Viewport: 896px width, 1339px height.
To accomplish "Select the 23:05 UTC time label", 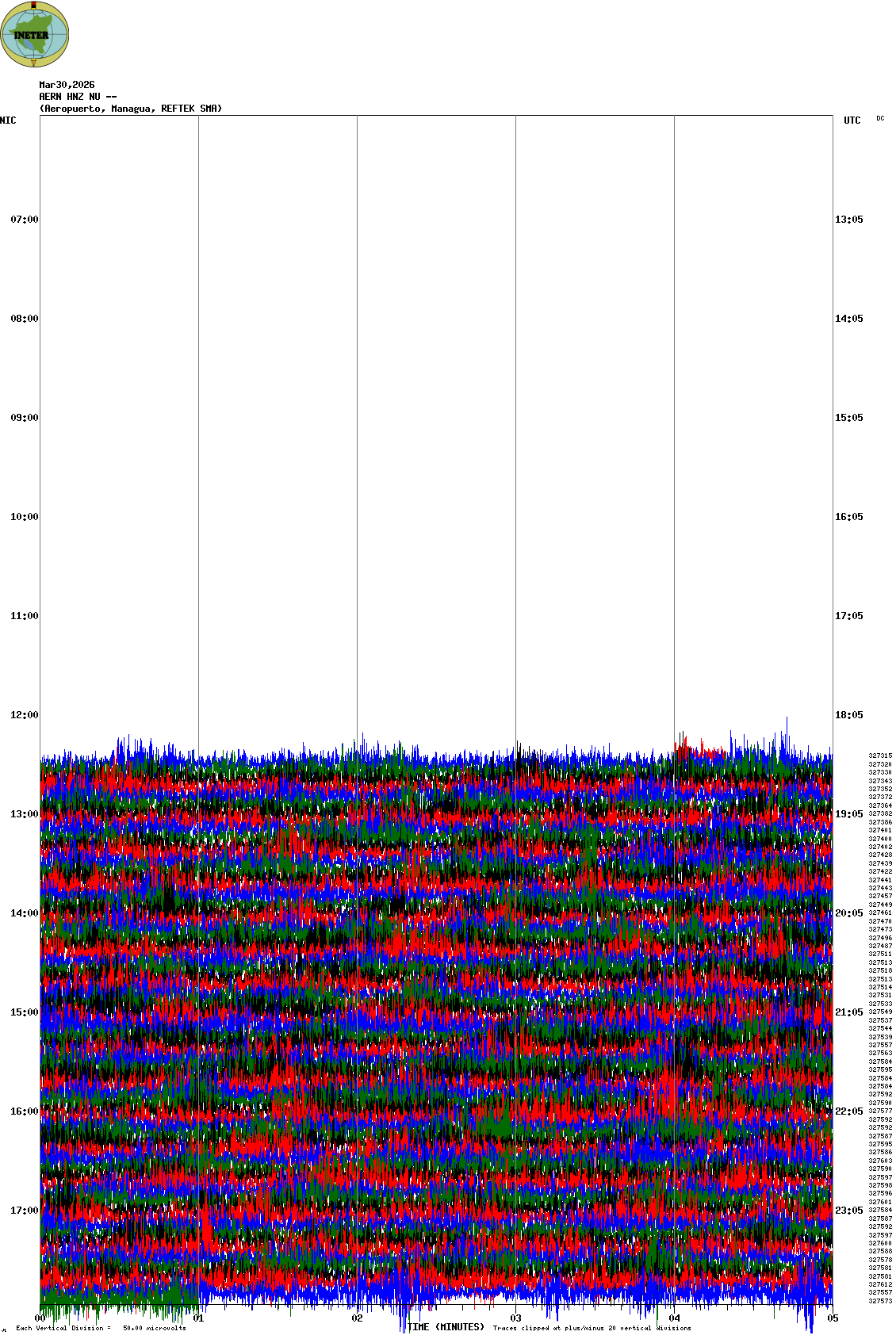I will (x=848, y=1211).
